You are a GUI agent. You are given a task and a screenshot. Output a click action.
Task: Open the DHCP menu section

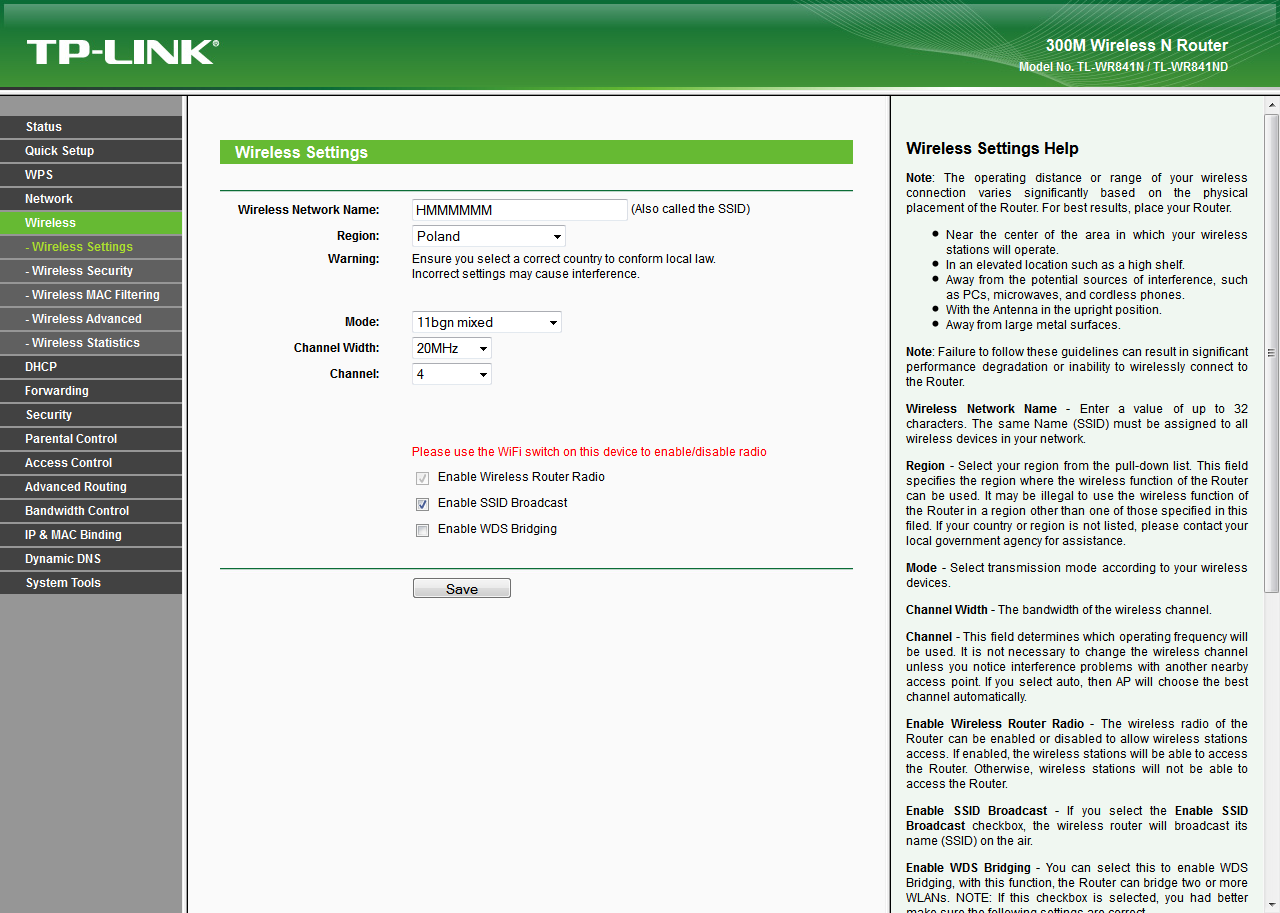(x=91, y=367)
